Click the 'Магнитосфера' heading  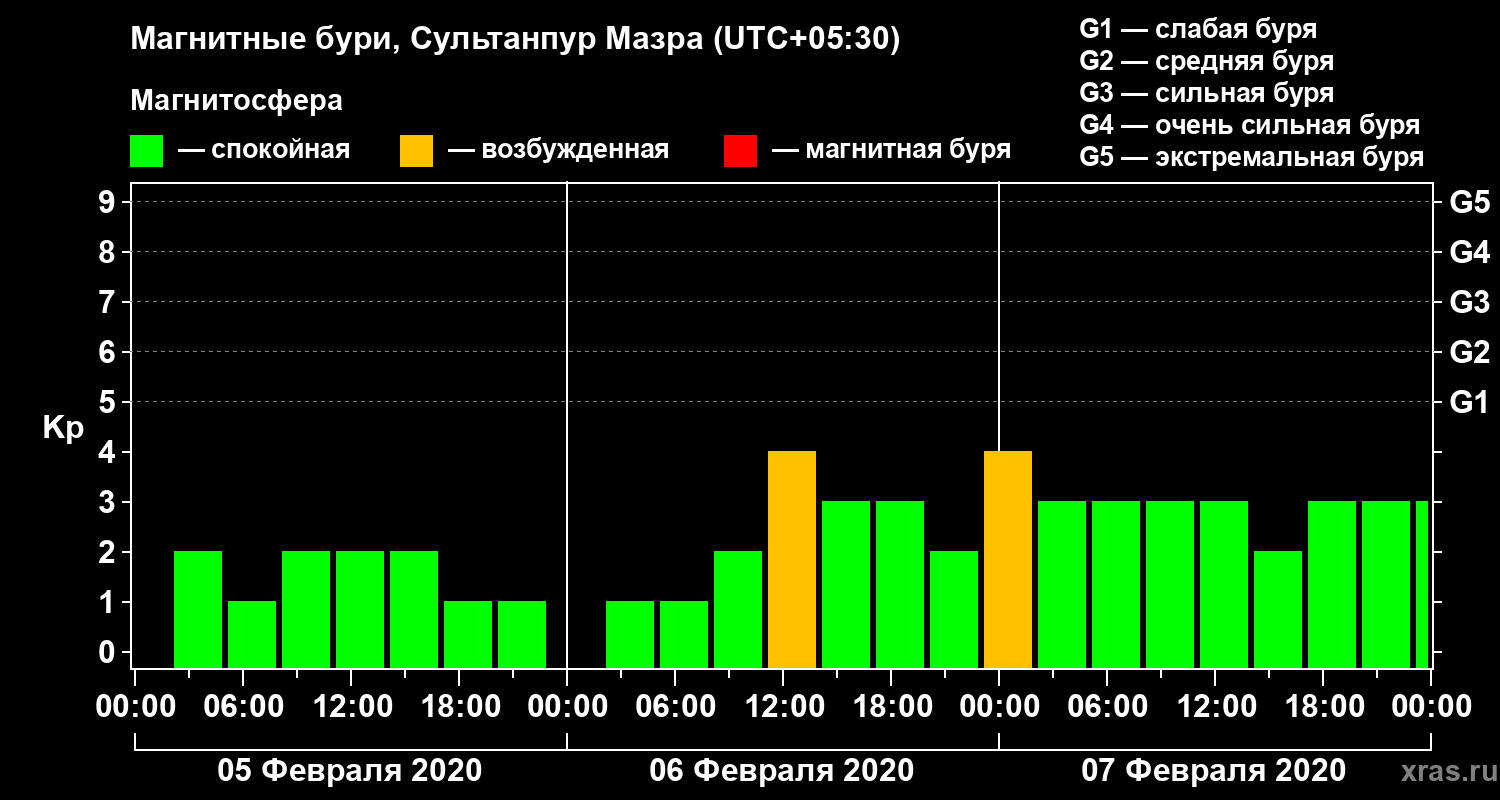point(236,101)
